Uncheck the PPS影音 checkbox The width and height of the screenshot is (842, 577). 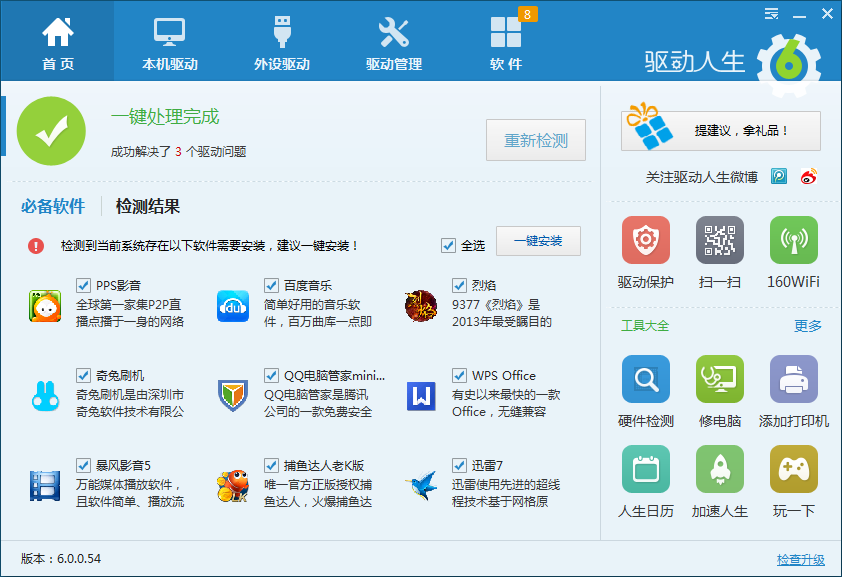pos(83,285)
